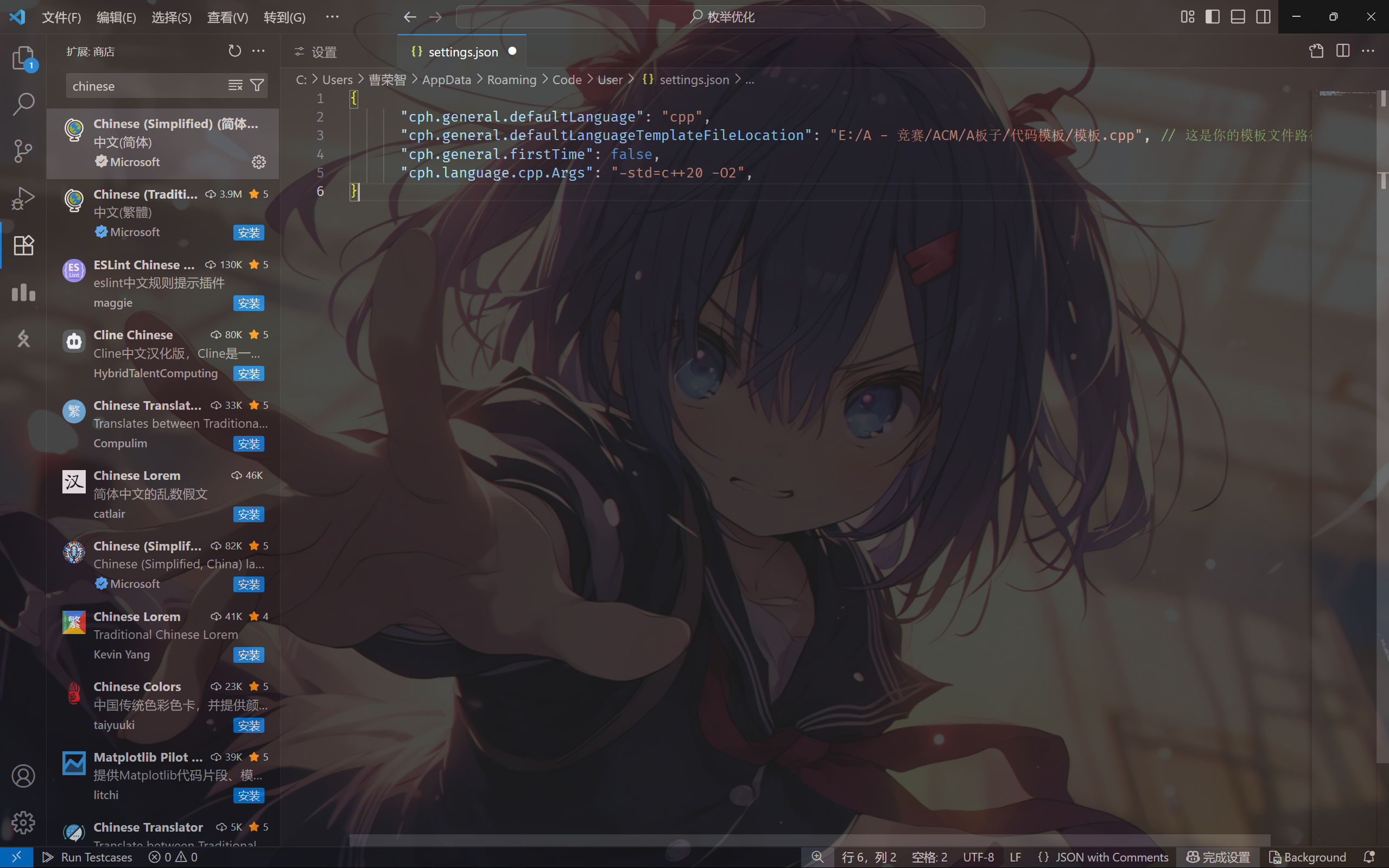
Task: Expand the menu bar overflow ellipsis
Action: tap(332, 17)
